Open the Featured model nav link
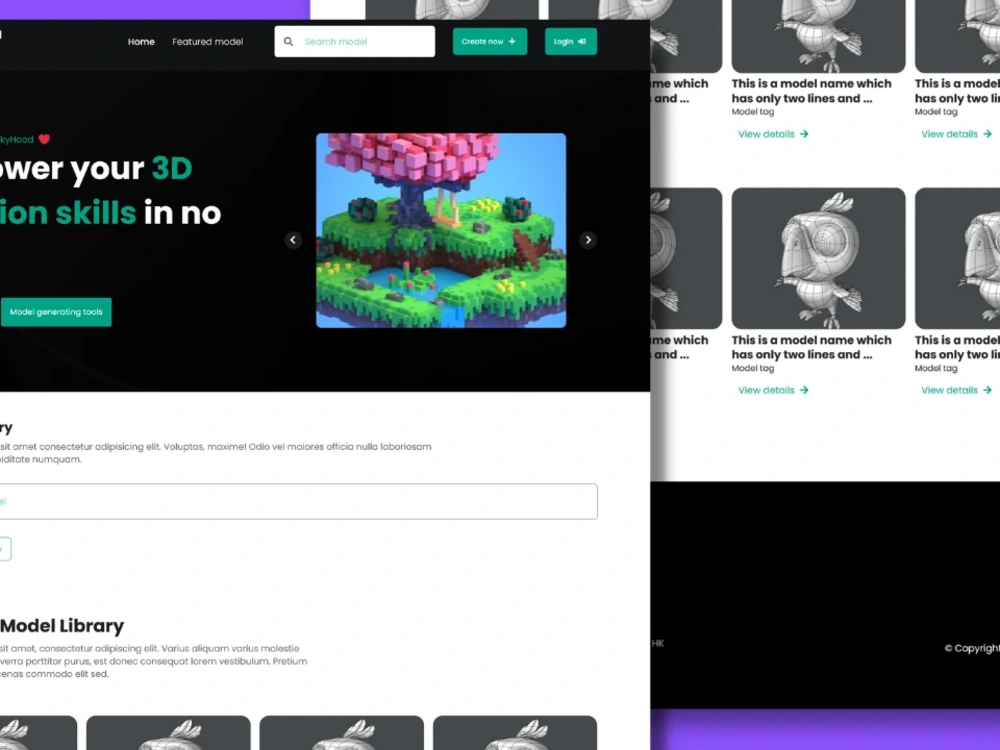 click(207, 41)
